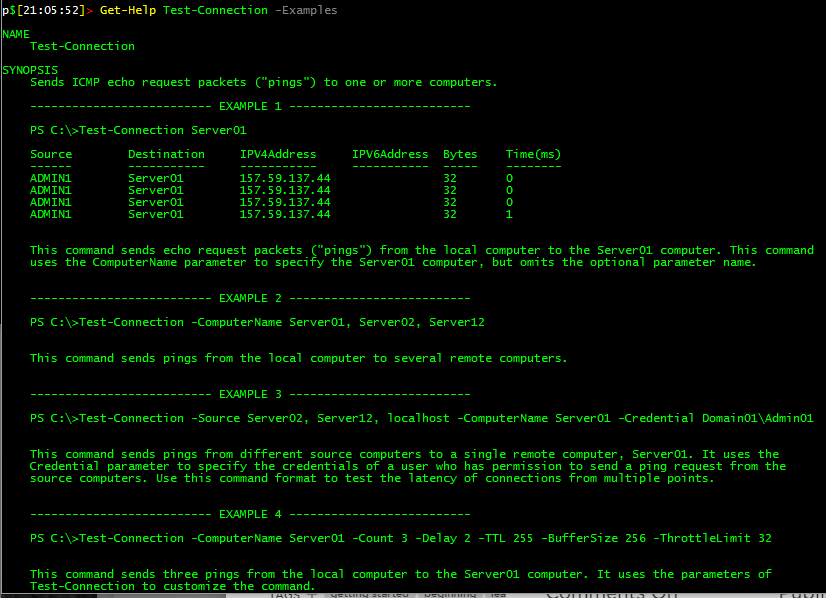Click the Time(ms) value 1 in the last row

509,214
